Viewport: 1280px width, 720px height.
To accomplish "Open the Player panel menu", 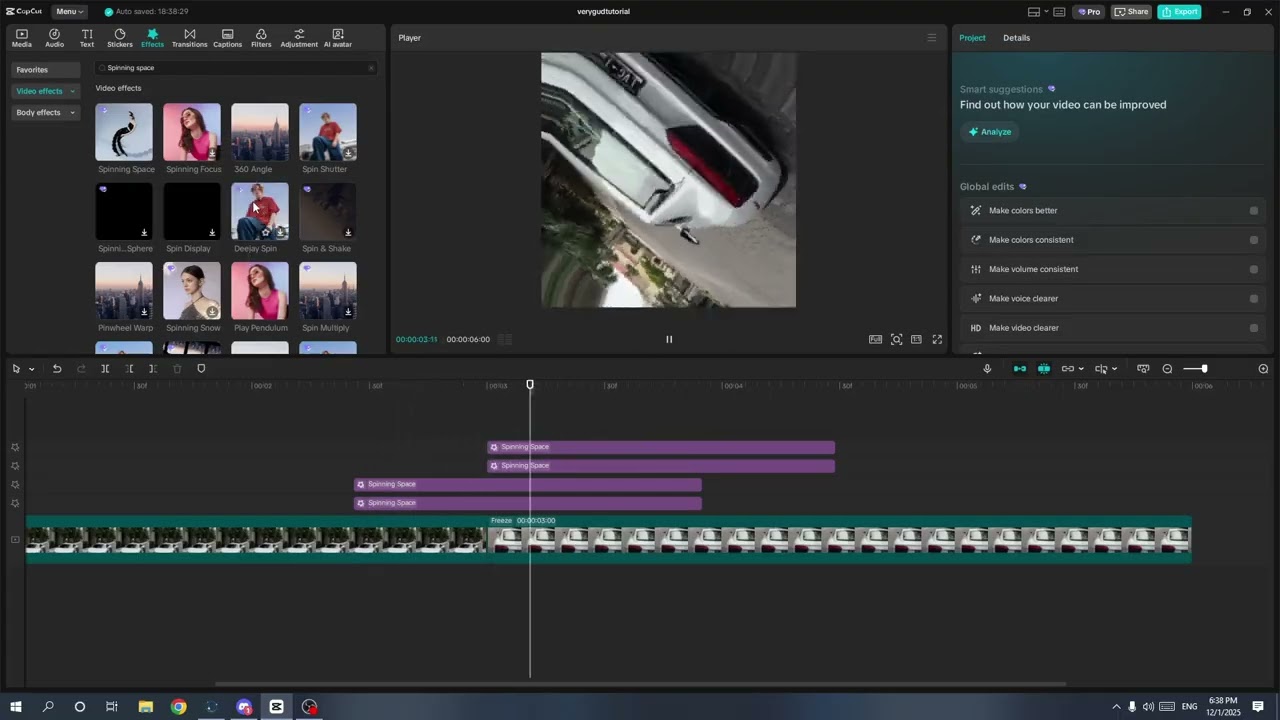I will 932,38.
